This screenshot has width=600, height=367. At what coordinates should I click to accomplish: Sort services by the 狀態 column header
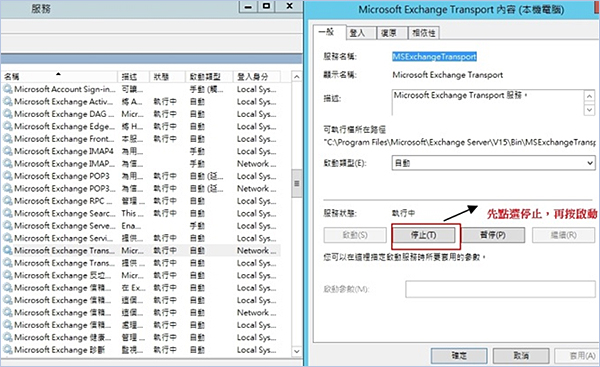click(167, 77)
